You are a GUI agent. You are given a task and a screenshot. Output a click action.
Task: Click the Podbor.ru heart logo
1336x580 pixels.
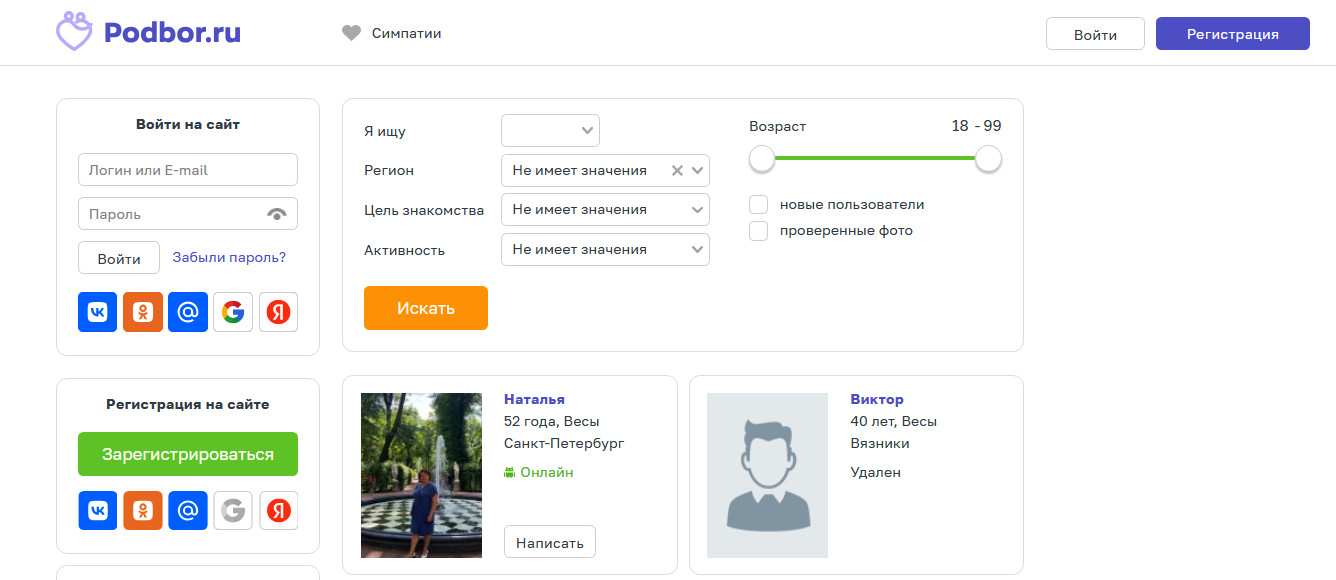point(74,32)
